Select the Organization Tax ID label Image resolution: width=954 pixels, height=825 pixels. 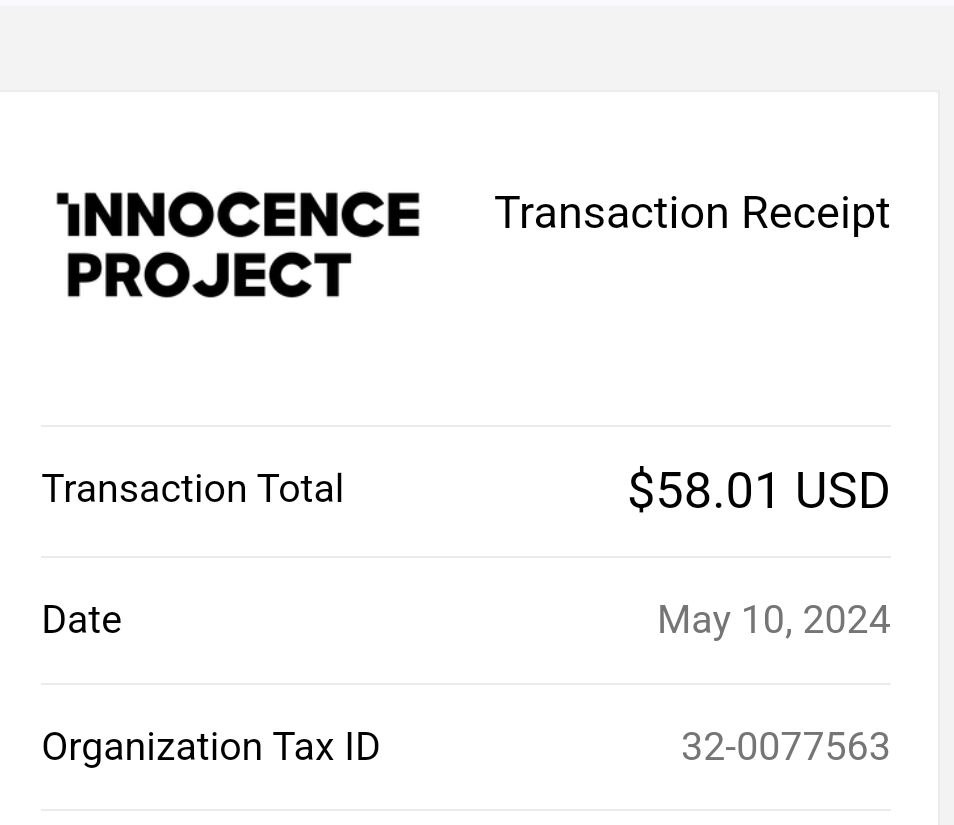point(211,747)
